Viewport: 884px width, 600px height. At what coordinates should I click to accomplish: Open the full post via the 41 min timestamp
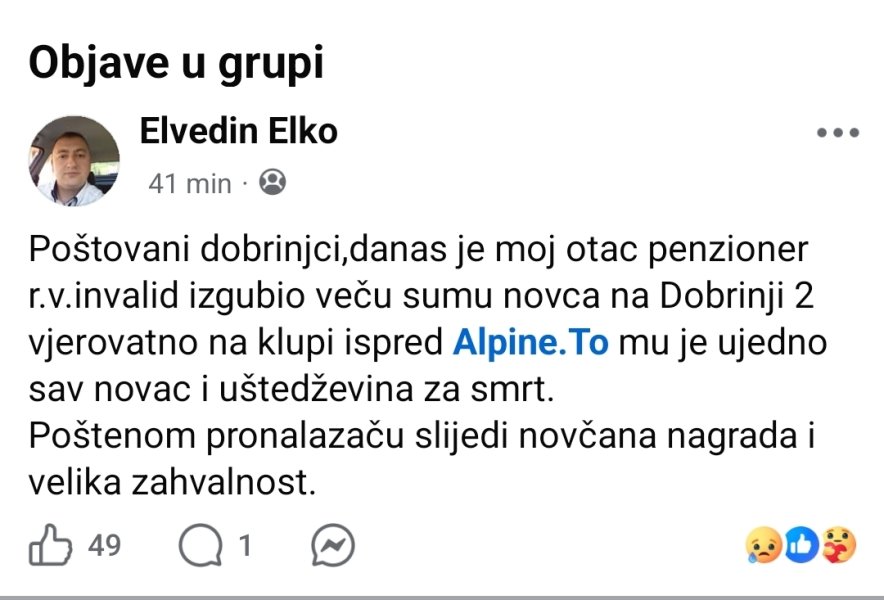tap(184, 184)
